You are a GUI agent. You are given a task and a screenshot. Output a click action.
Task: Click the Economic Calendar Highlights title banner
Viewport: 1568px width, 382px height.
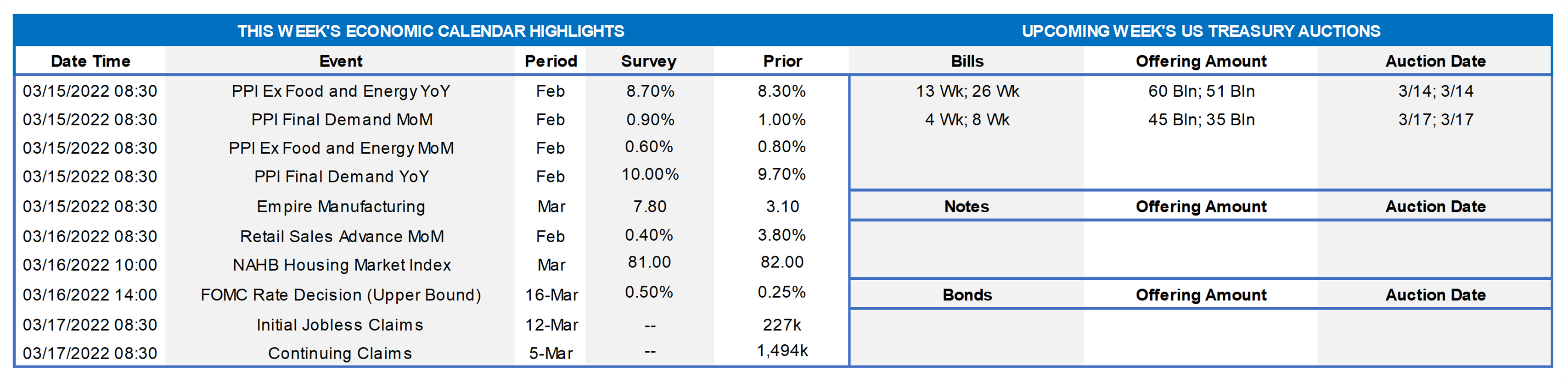(x=430, y=31)
